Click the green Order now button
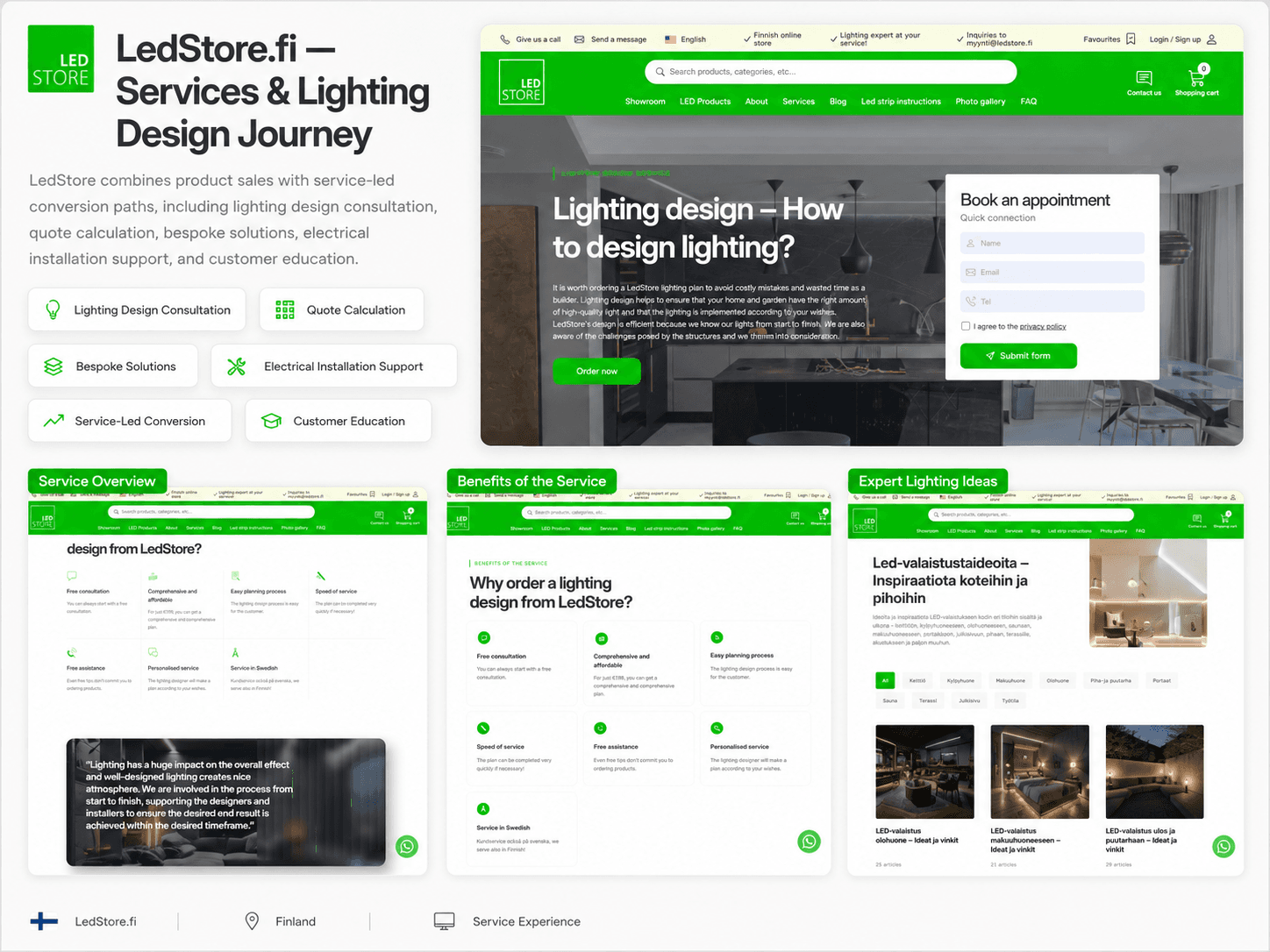 pyautogui.click(x=596, y=371)
